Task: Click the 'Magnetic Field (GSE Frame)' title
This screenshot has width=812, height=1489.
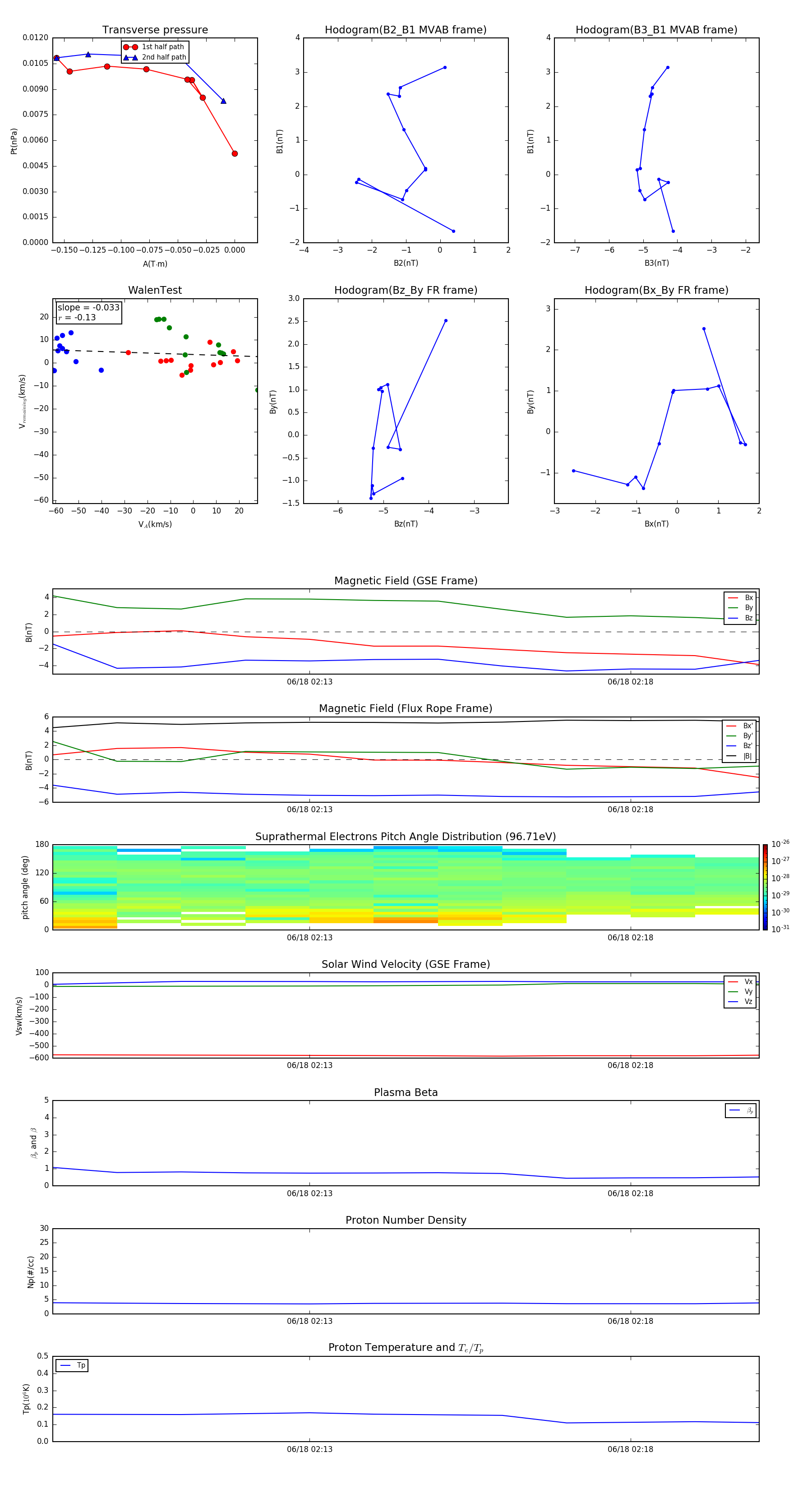Action: 406,580
